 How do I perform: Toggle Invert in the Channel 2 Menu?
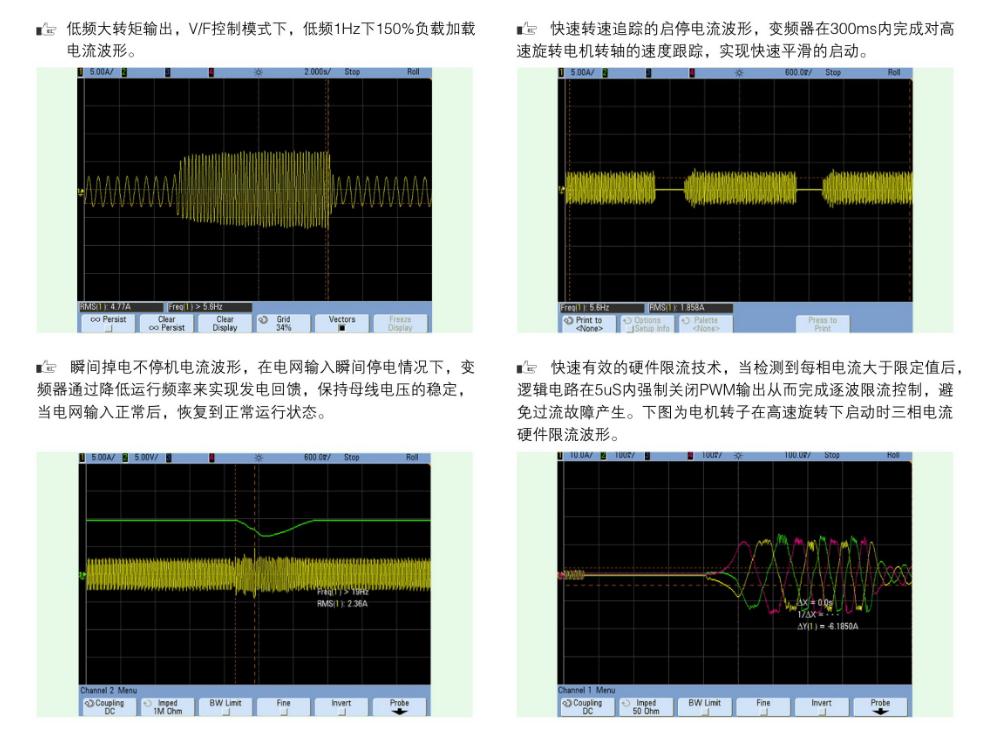(342, 706)
